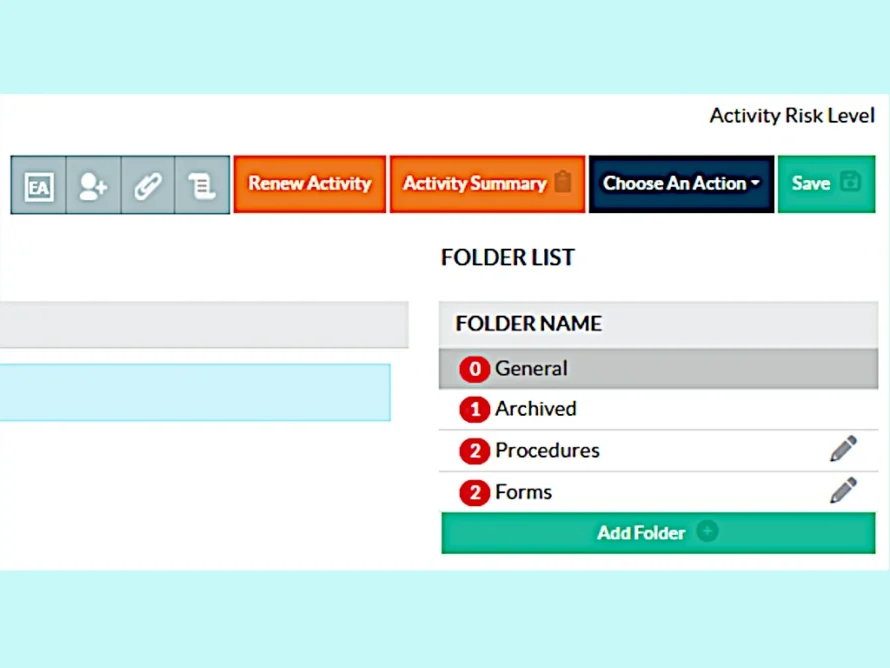
Task: Edit the Forms folder with the pencil icon
Action: (x=843, y=490)
